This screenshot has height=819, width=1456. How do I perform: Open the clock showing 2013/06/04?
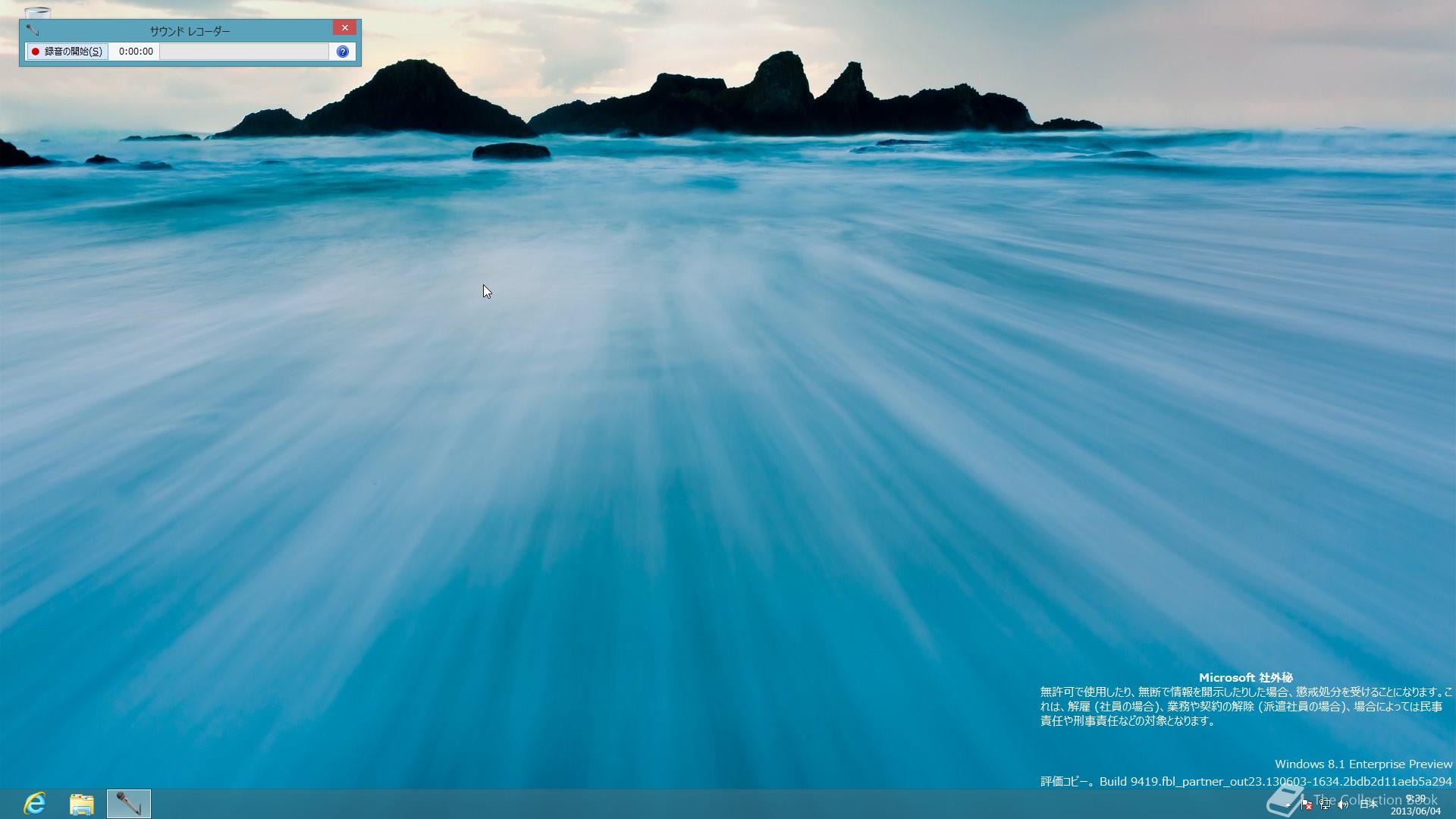pos(1415,805)
